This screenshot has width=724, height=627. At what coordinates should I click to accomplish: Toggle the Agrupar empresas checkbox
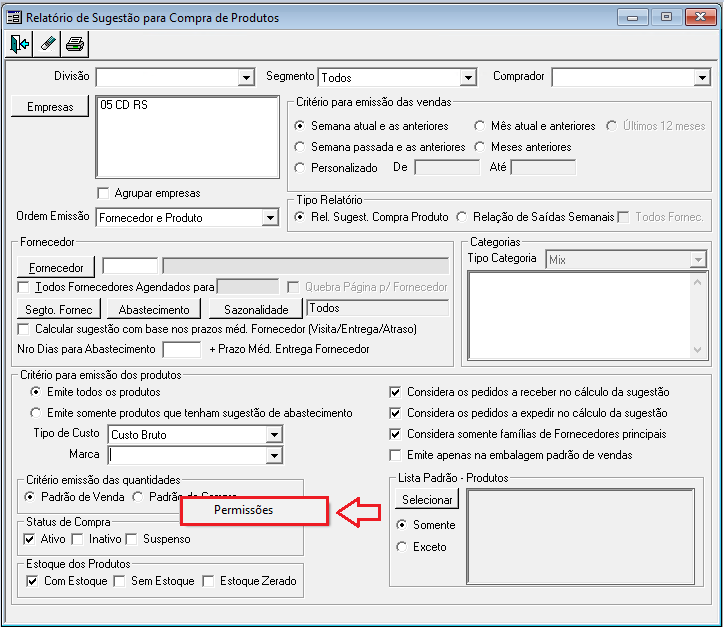(x=103, y=193)
